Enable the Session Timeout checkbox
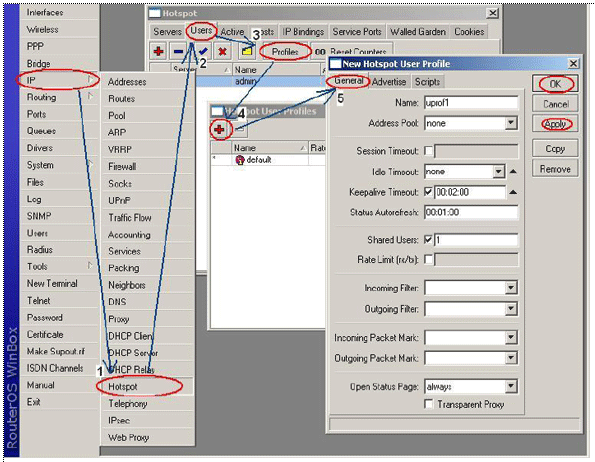The width and height of the screenshot is (595, 462). 428,151
